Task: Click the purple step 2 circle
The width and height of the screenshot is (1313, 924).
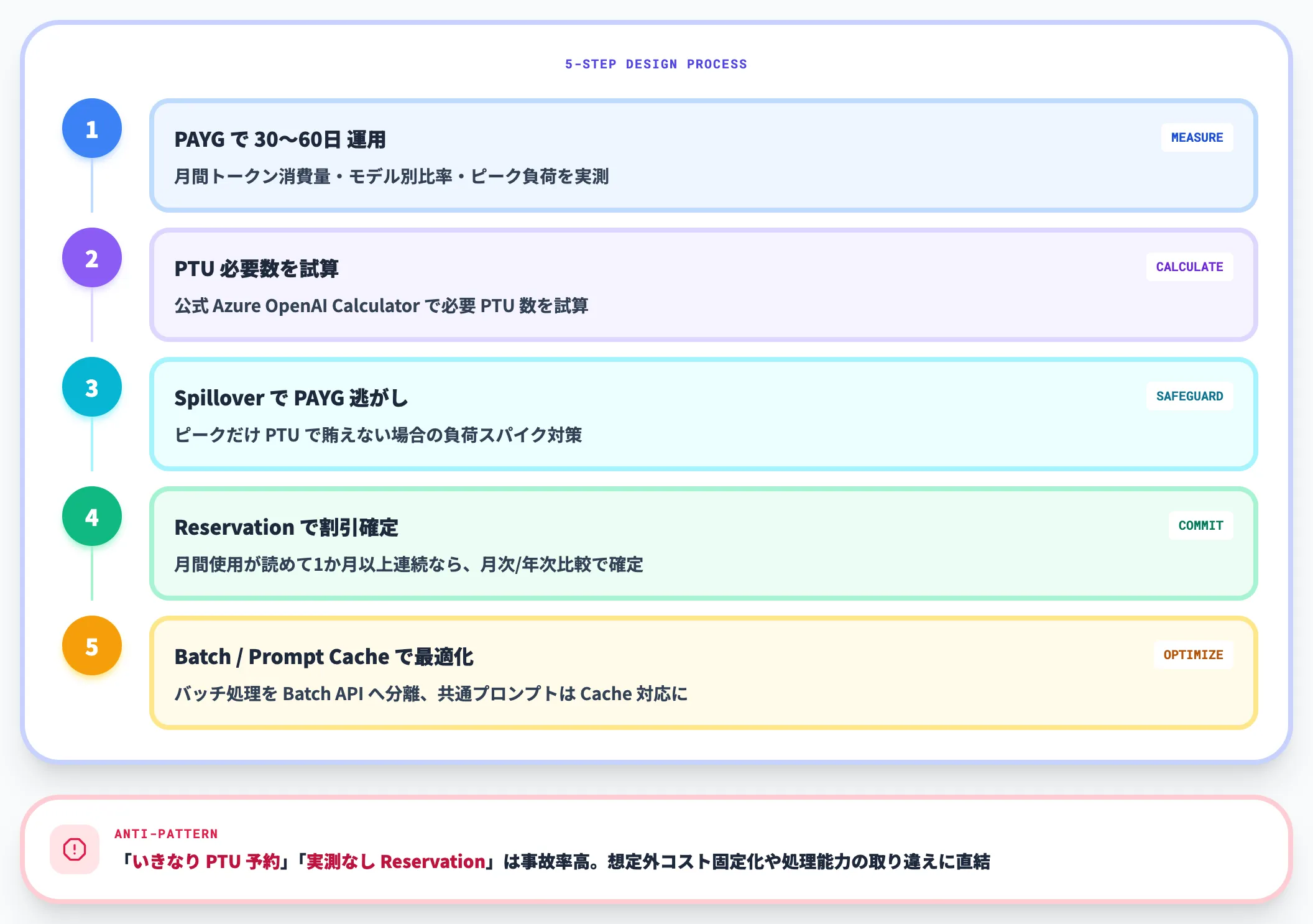Action: click(x=92, y=257)
